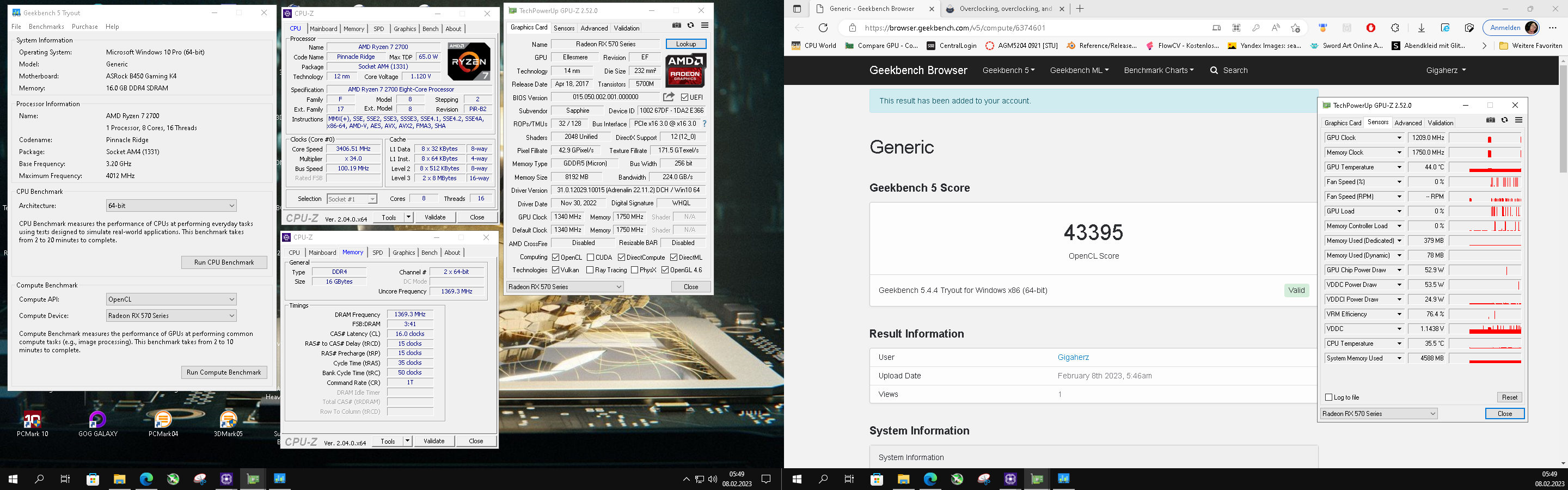Viewport: 1568px width, 490px height.
Task: Open Read Aloud icon in address bar
Action: pos(1275,28)
